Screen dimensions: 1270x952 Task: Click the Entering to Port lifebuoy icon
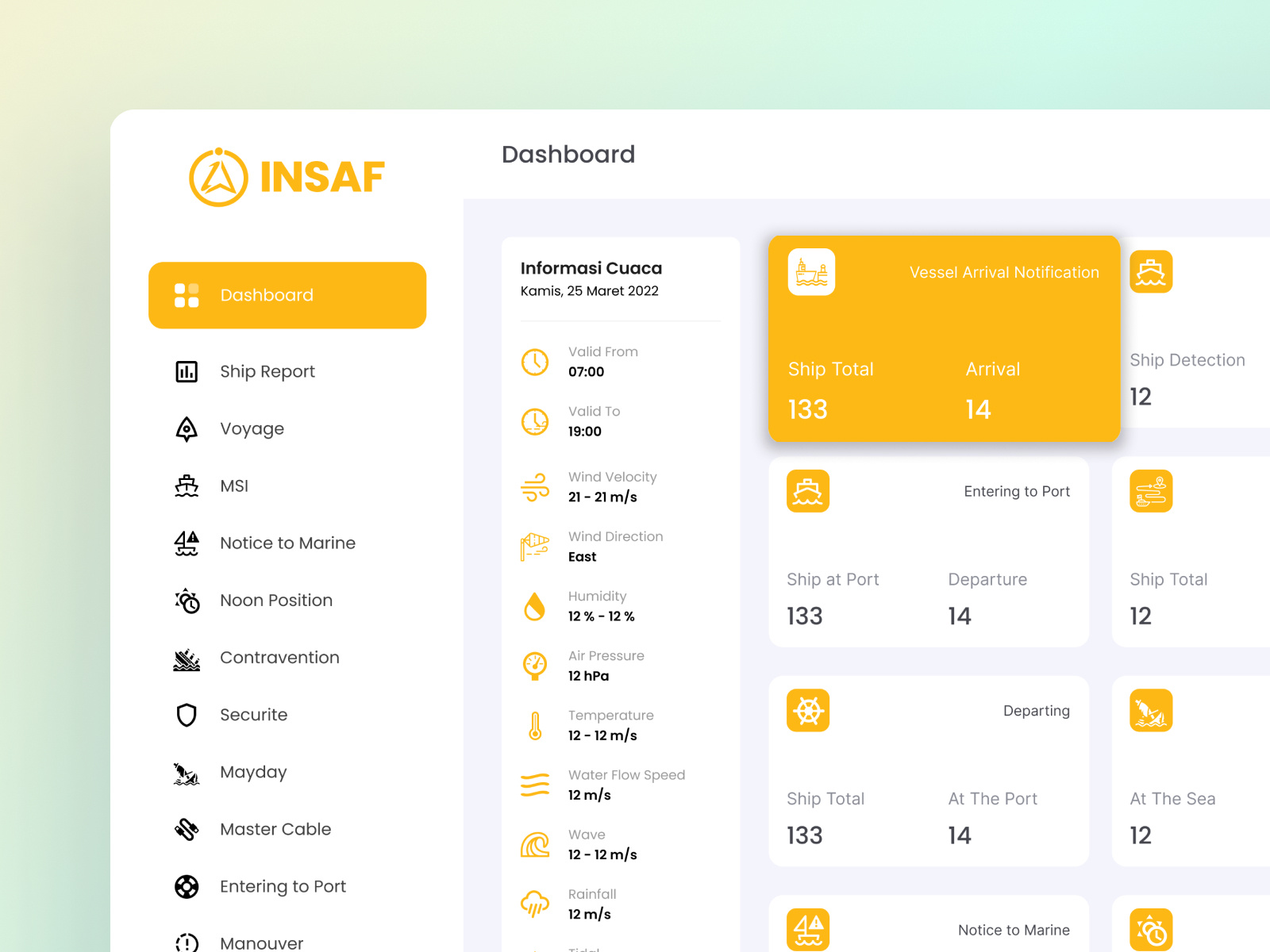[x=187, y=886]
